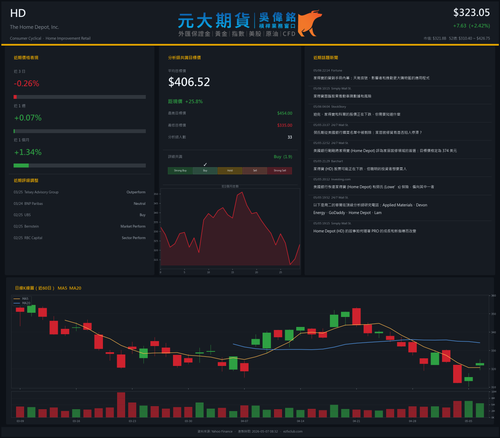Viewport: 500px width, 438px height.
Task: Click the Sector Perform rating label
Action: (134, 238)
